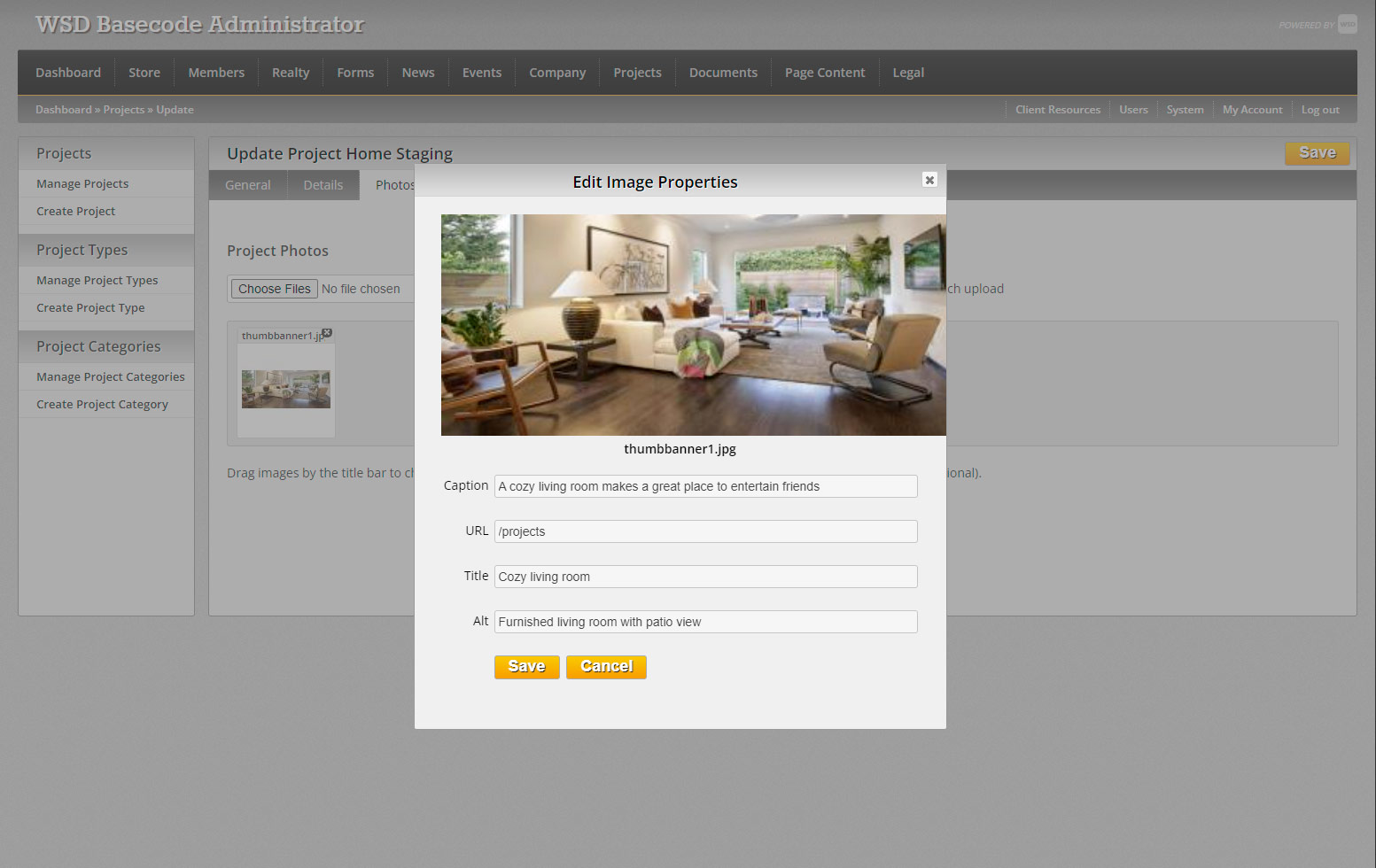Viewport: 1376px width, 868px height.
Task: Open the Documents menu item
Action: pos(723,73)
